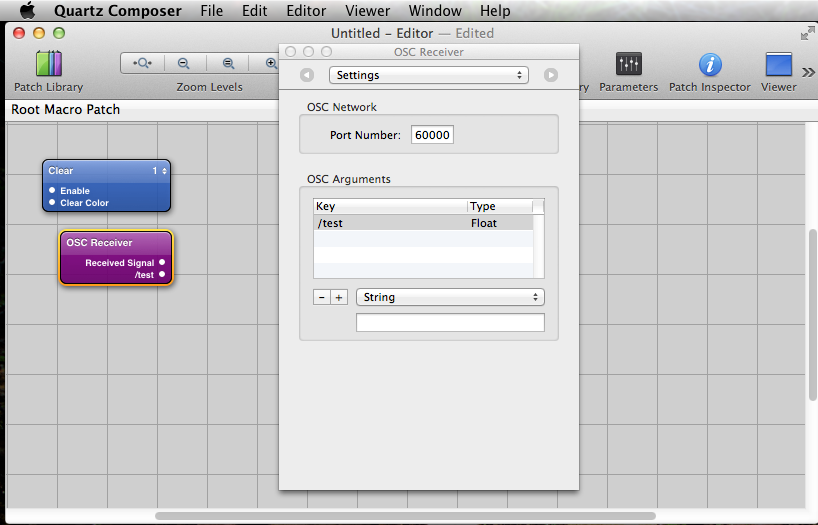Click the zoom-to-fit magnifier button
The image size is (818, 525).
[x=143, y=63]
